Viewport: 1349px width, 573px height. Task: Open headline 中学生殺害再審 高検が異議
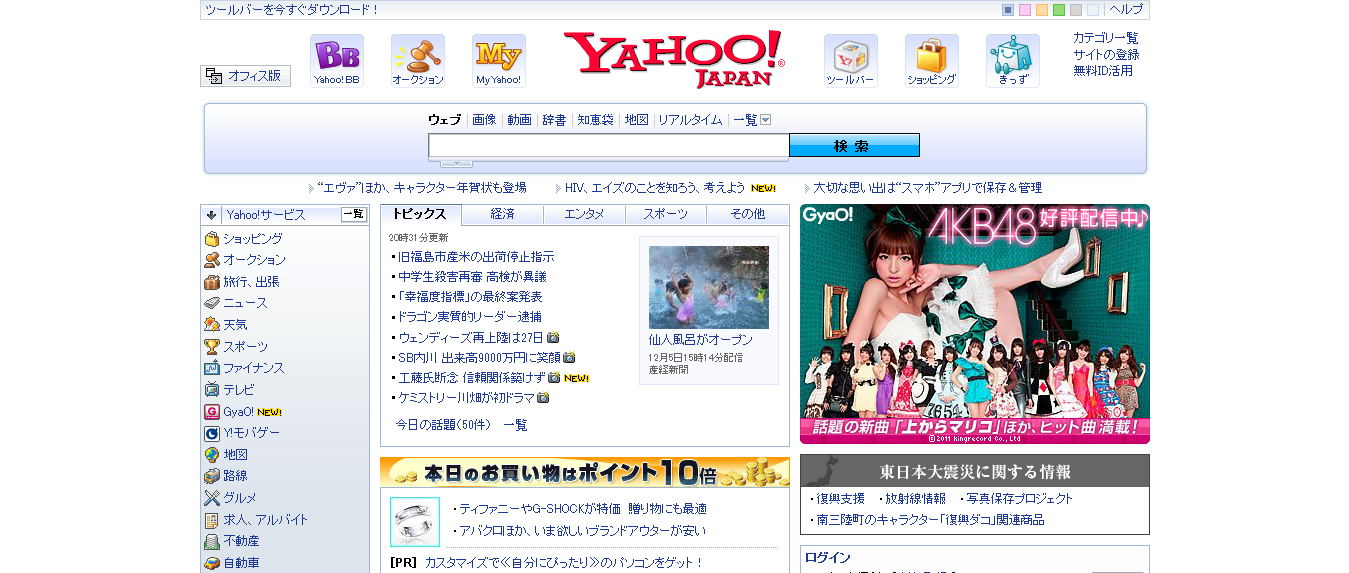(472, 277)
